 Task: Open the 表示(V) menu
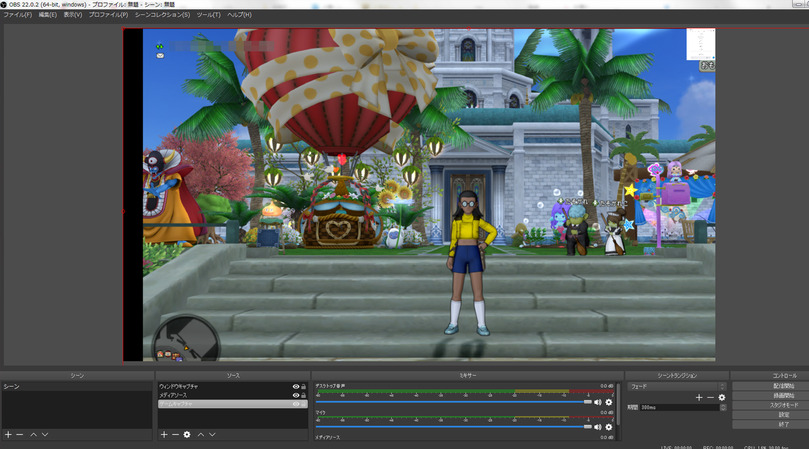tap(73, 15)
